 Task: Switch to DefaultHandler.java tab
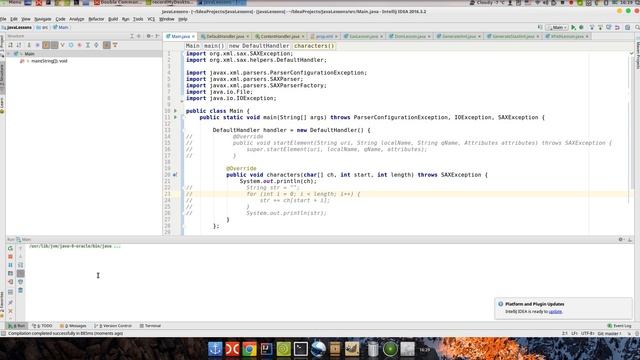tap(225, 36)
